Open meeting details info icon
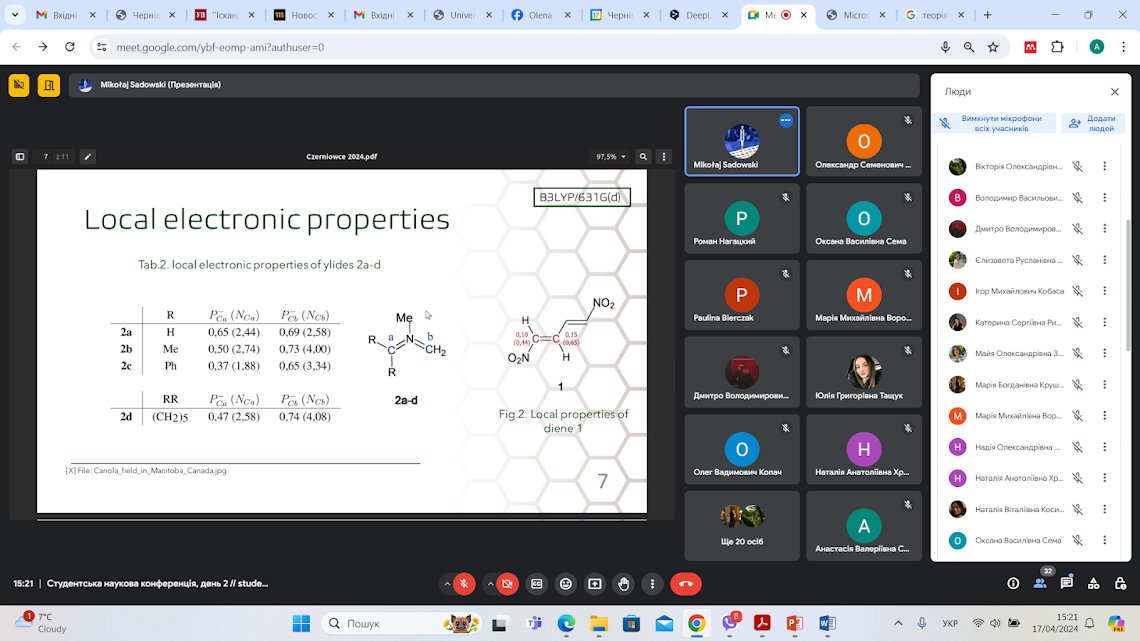Viewport: 1140px width, 641px height. 1013,584
